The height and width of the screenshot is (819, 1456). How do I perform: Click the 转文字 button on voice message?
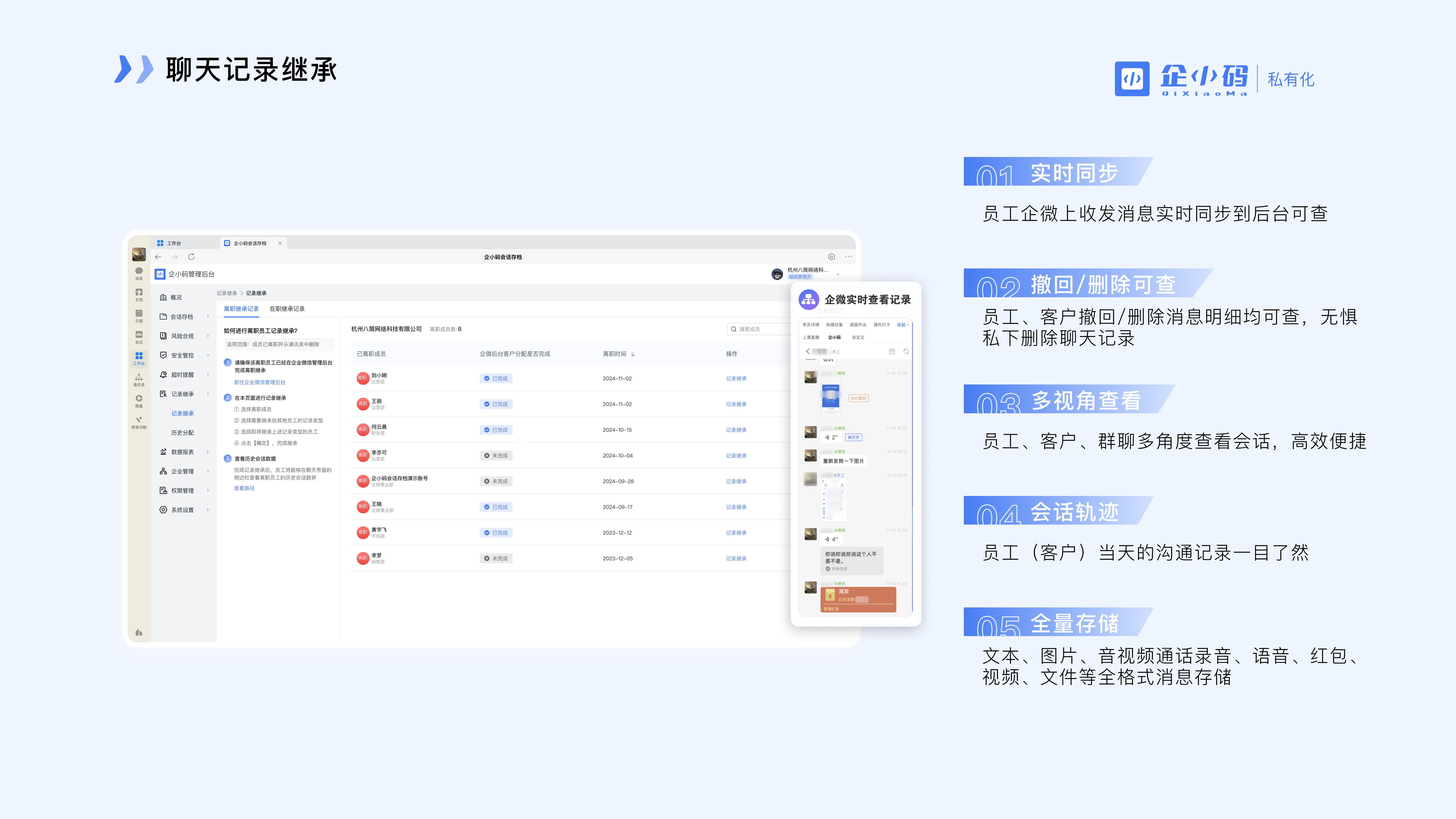point(853,438)
